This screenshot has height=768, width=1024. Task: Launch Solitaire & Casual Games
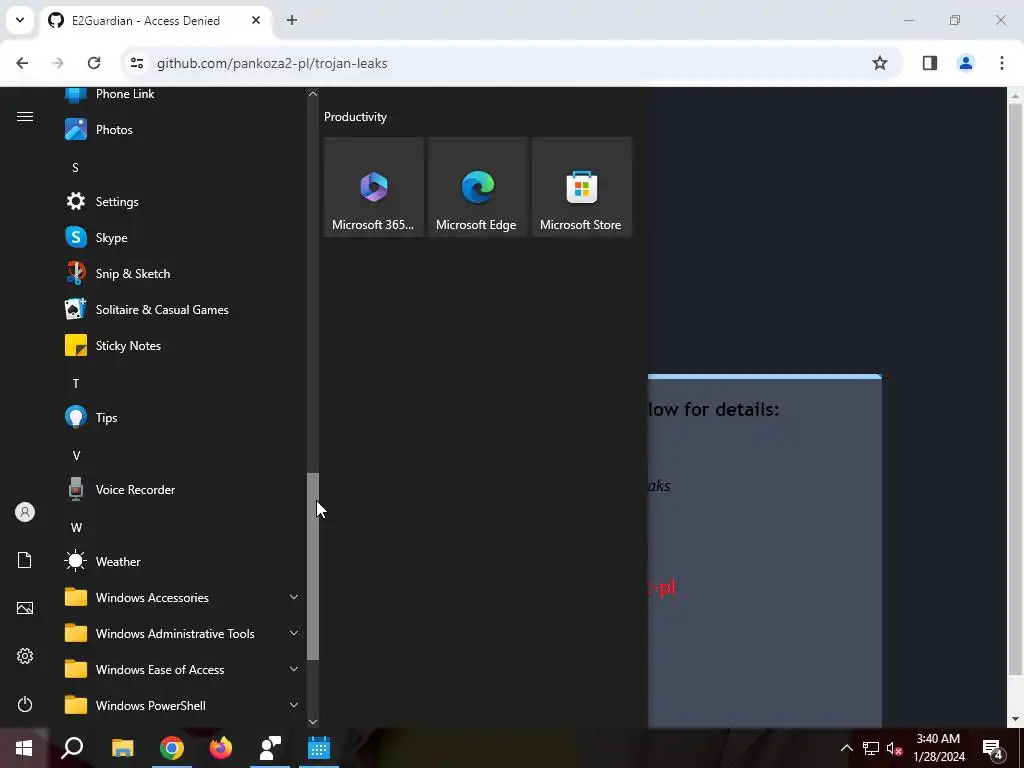click(x=182, y=309)
